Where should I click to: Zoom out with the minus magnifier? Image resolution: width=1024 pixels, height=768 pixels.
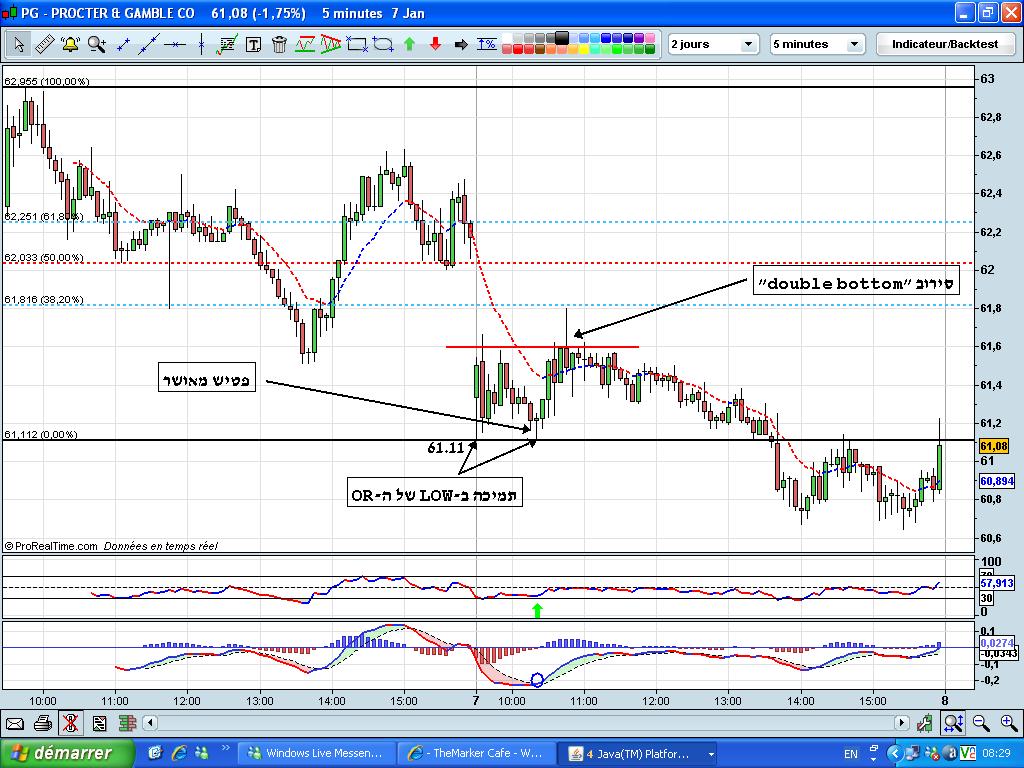[x=981, y=722]
